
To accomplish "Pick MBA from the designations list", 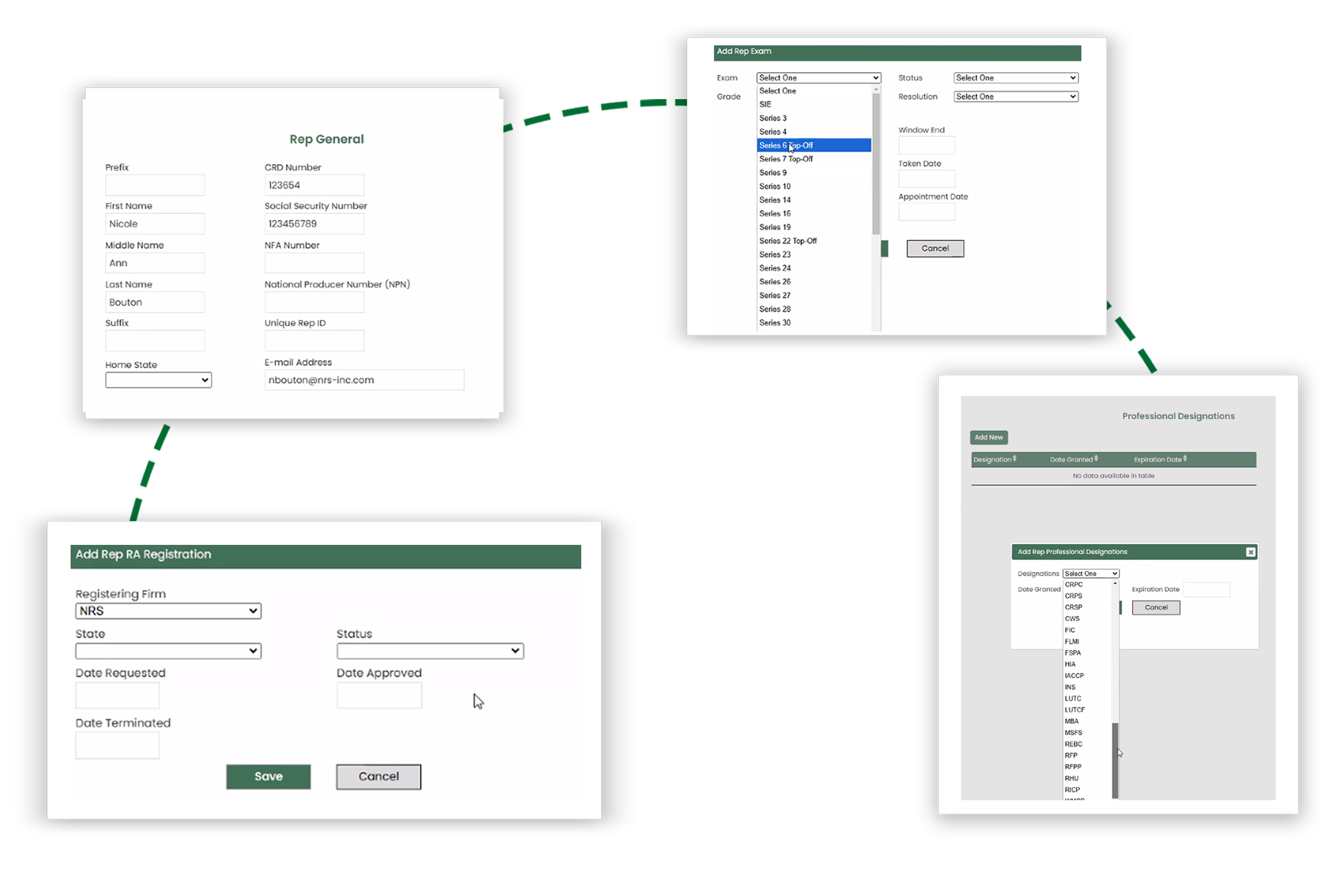I will pyautogui.click(x=1071, y=721).
